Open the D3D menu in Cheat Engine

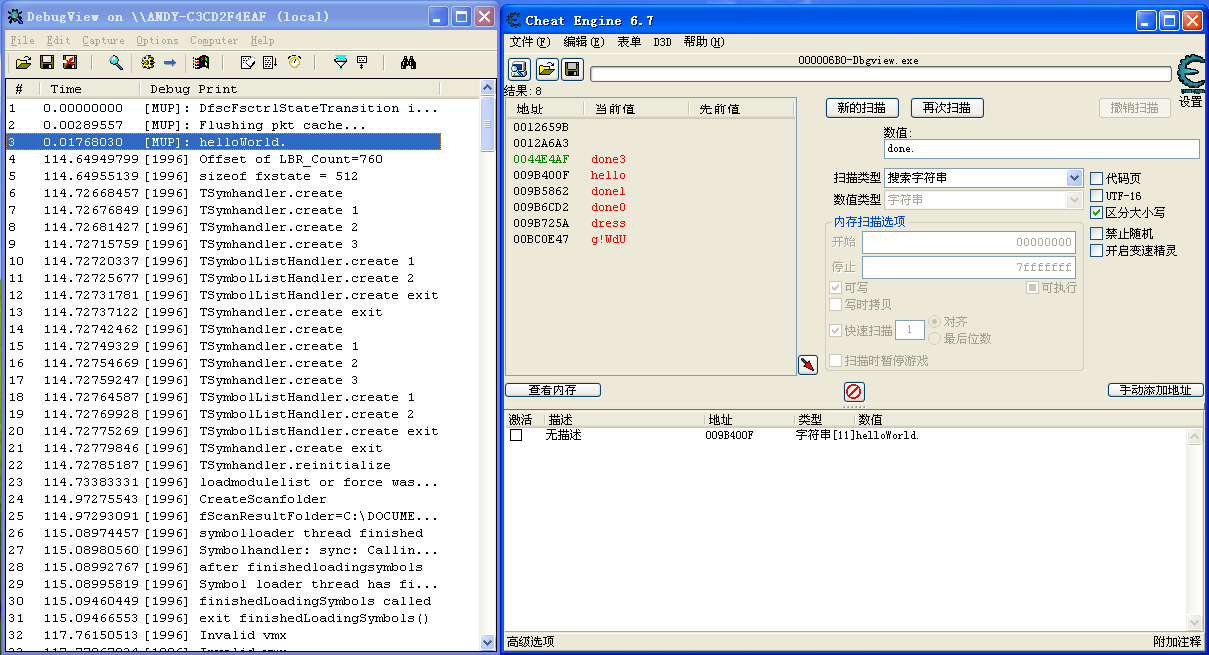click(662, 42)
